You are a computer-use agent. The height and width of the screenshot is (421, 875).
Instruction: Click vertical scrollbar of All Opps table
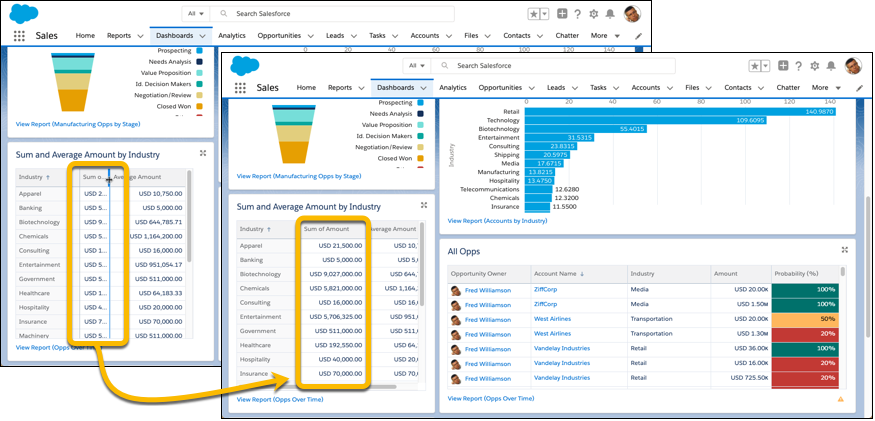tap(842, 271)
